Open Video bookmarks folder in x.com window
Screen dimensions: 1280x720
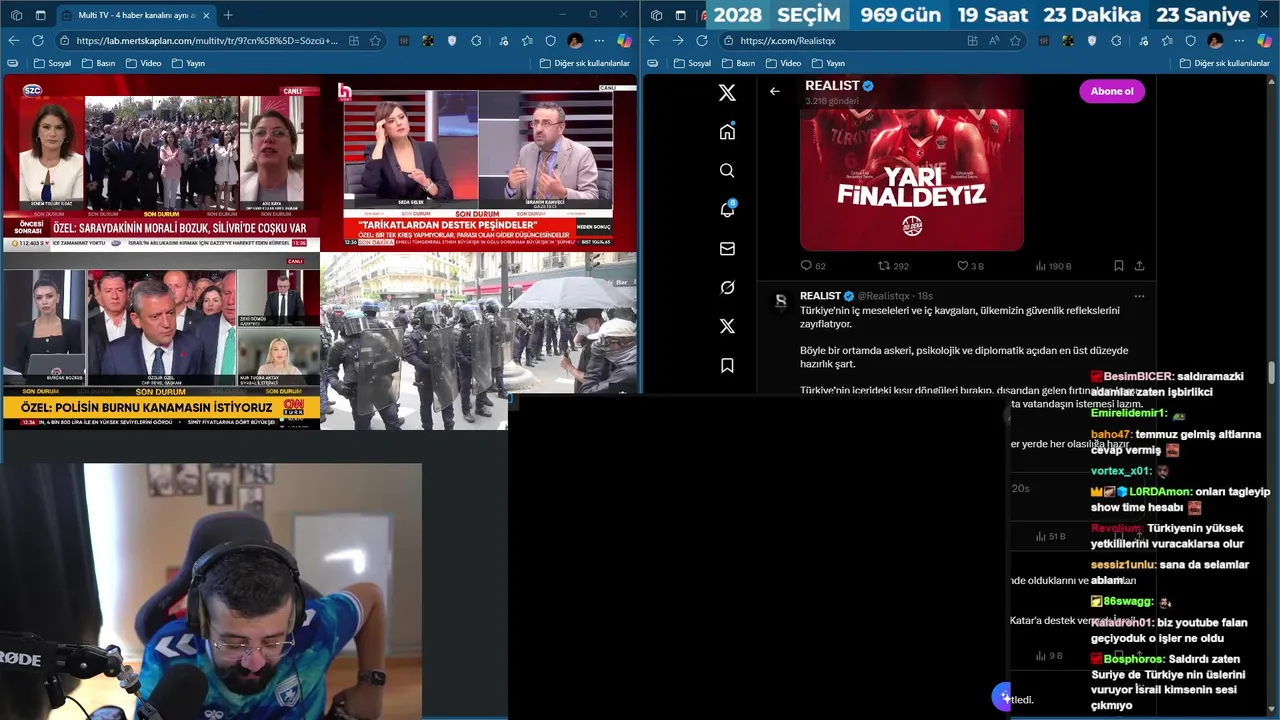tap(783, 63)
